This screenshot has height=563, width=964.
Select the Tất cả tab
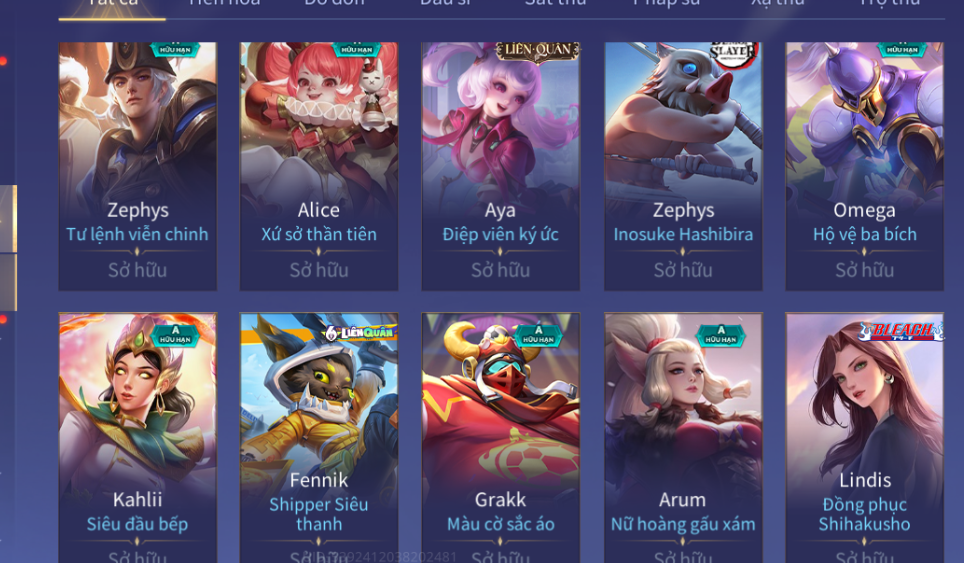(x=113, y=5)
